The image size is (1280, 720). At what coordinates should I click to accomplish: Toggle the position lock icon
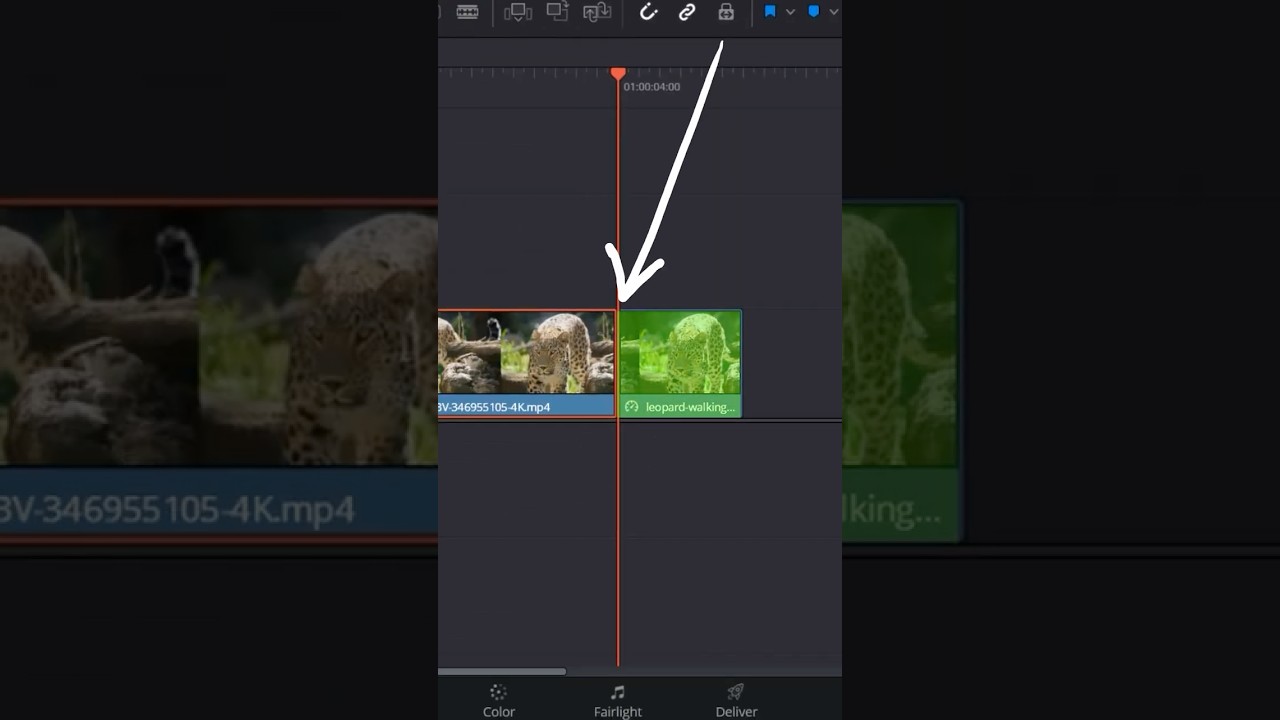pyautogui.click(x=726, y=12)
